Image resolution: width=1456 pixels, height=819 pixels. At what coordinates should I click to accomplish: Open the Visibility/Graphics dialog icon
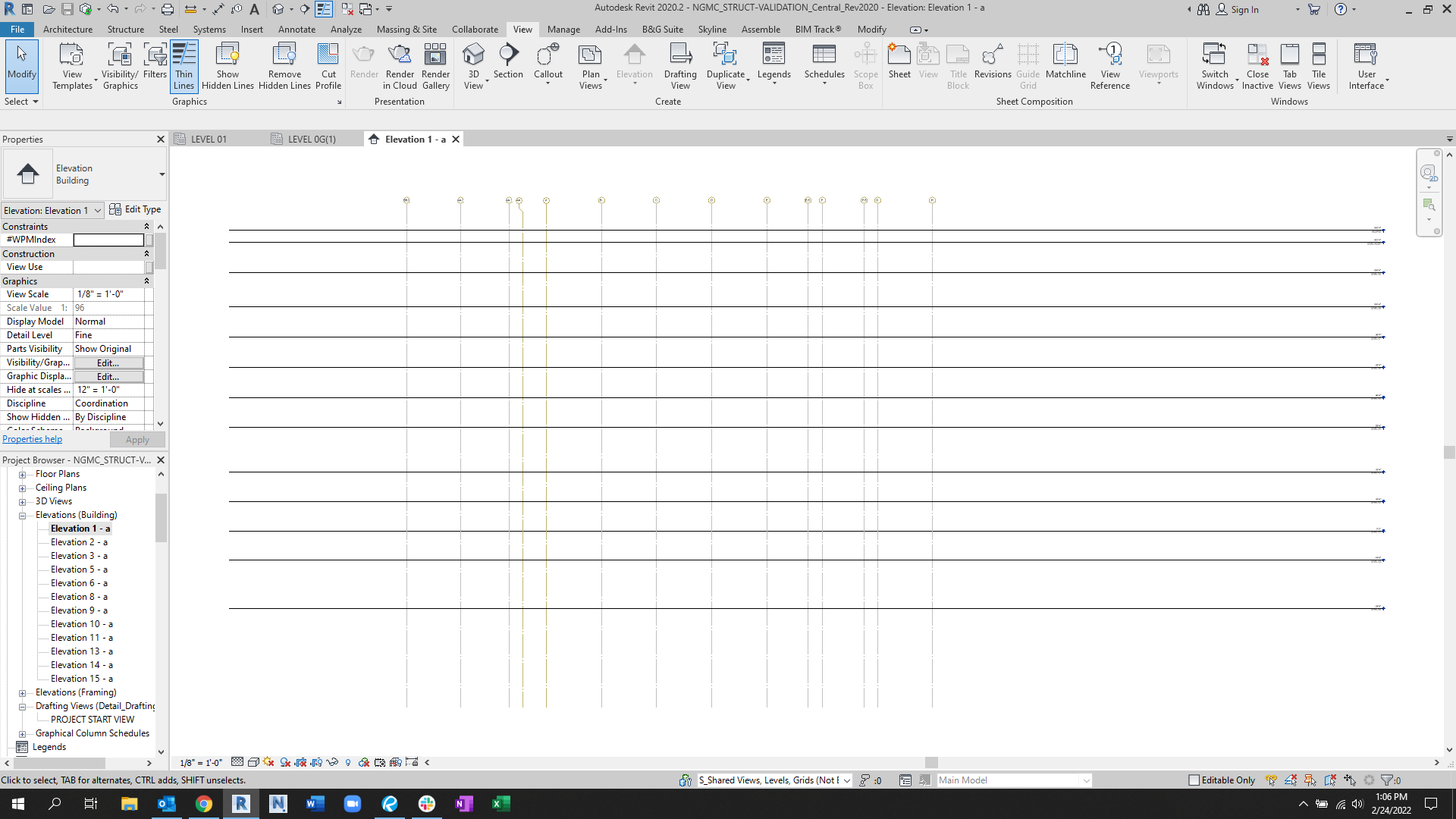point(120,55)
